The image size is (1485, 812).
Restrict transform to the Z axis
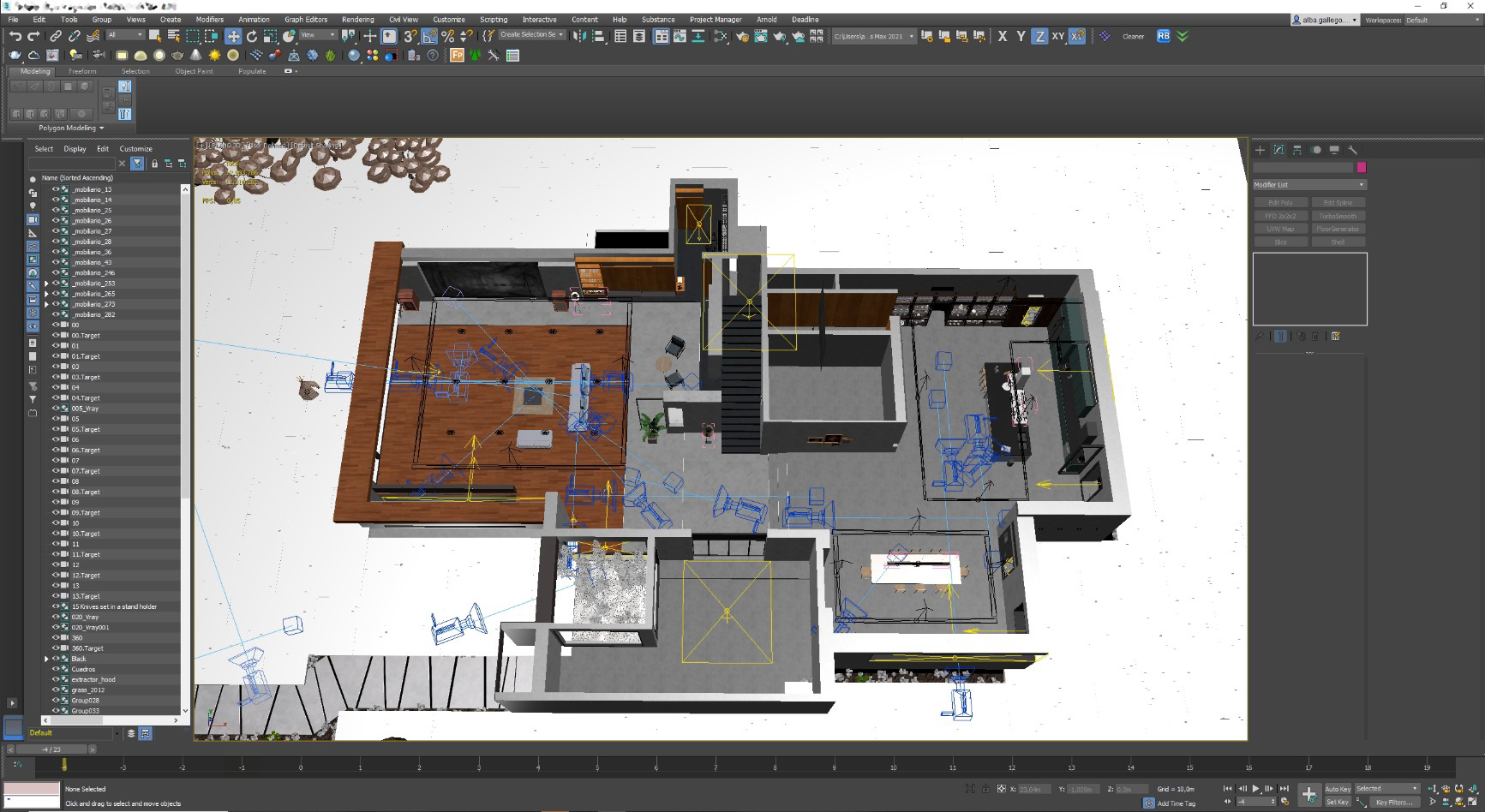[1039, 36]
